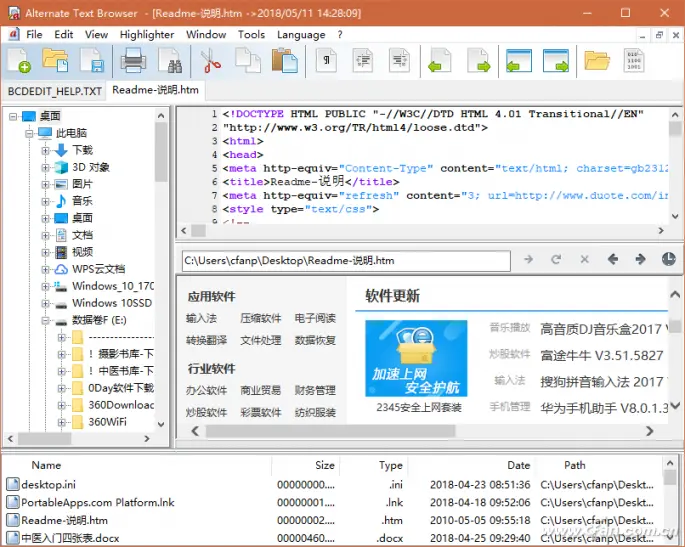Expand the 360WiFi folder node

point(62,422)
